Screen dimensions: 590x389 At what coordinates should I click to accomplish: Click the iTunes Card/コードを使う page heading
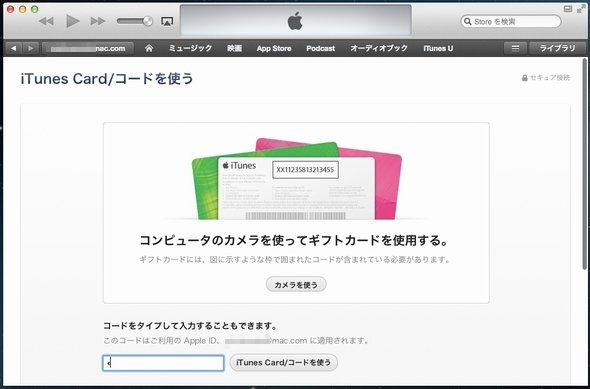click(x=107, y=79)
